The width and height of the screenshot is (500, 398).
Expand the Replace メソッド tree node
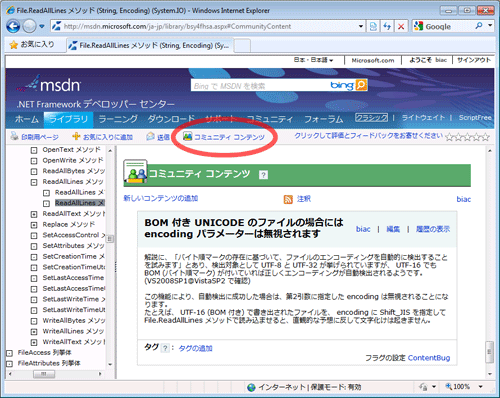(34, 225)
